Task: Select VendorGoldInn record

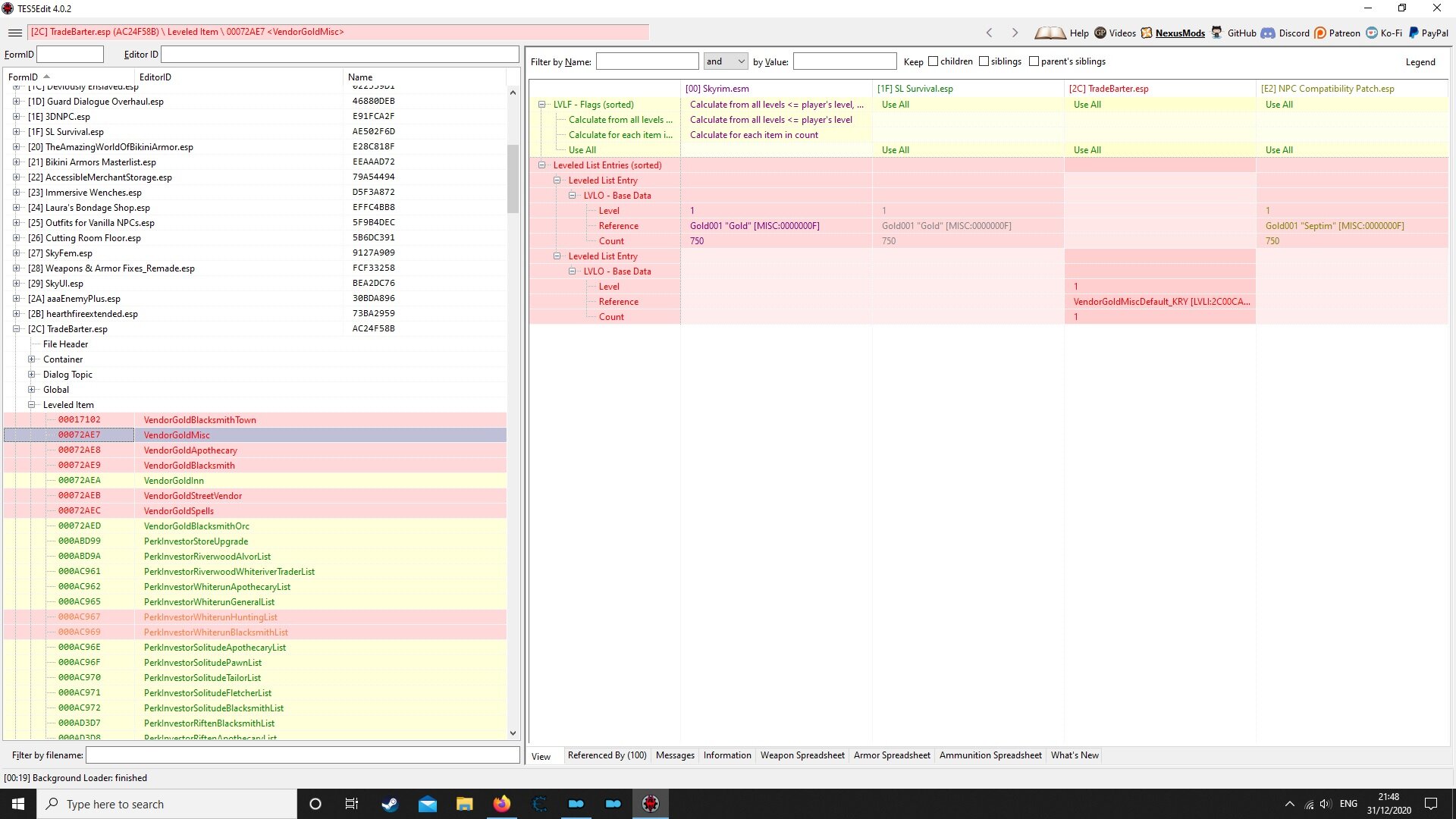Action: coord(255,481)
